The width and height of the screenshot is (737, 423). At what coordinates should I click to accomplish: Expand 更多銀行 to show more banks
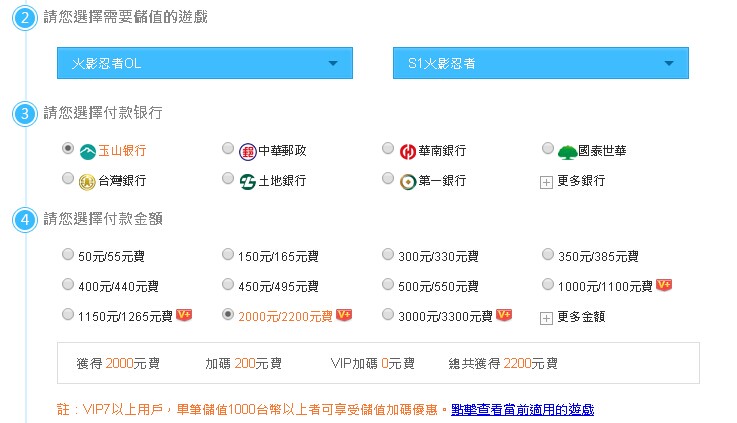coord(573,181)
